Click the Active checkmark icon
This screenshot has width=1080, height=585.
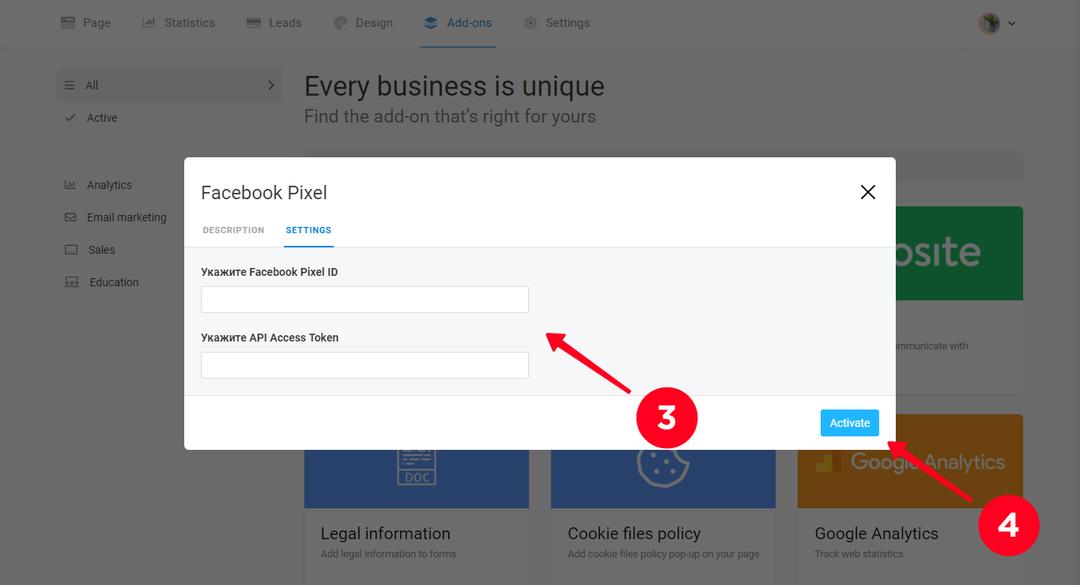tap(70, 118)
